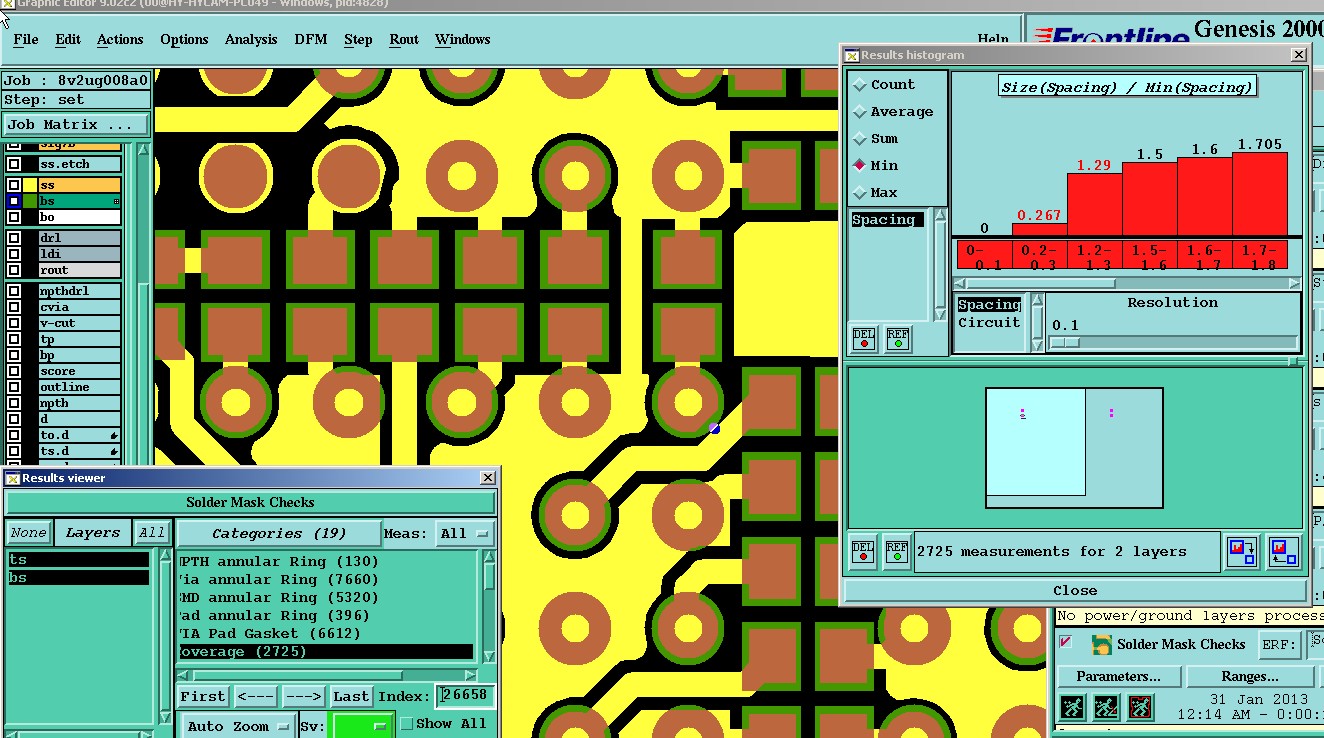Click the Last result button
The width and height of the screenshot is (1324, 738).
pyautogui.click(x=351, y=696)
